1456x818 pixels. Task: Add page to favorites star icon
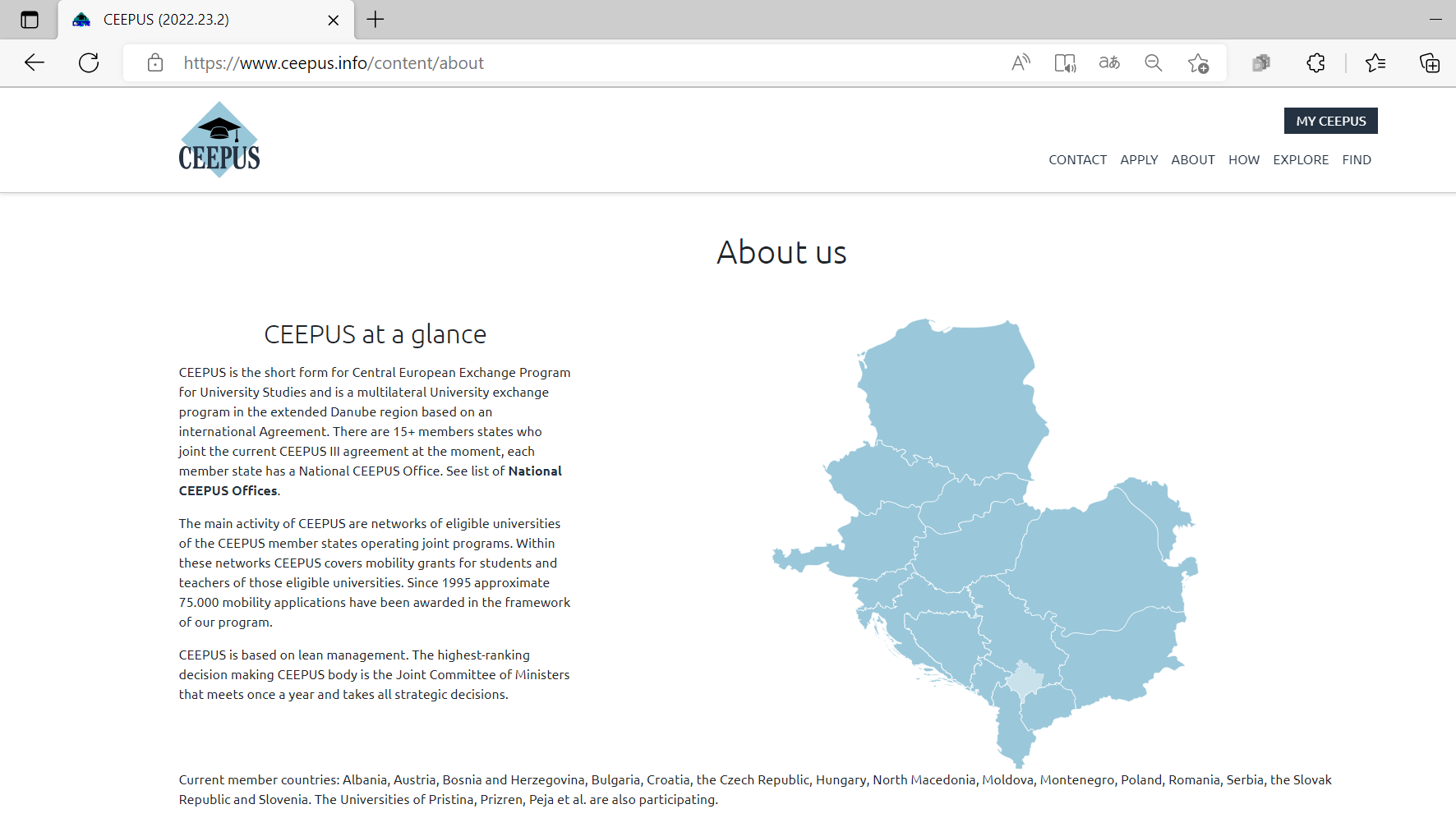pyautogui.click(x=1198, y=63)
